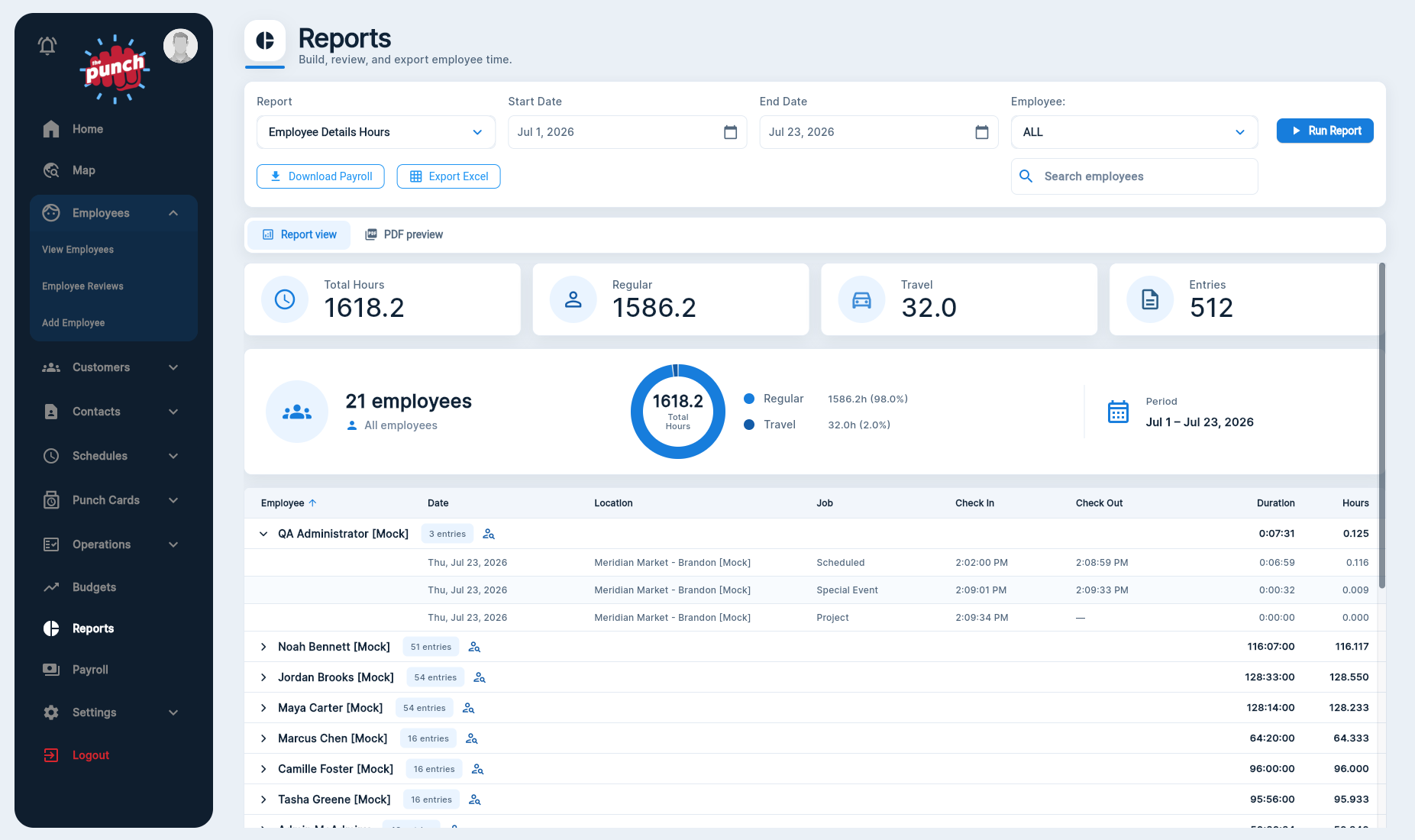Click the Total Hours donut chart
1415x840 pixels.
pyautogui.click(x=678, y=412)
